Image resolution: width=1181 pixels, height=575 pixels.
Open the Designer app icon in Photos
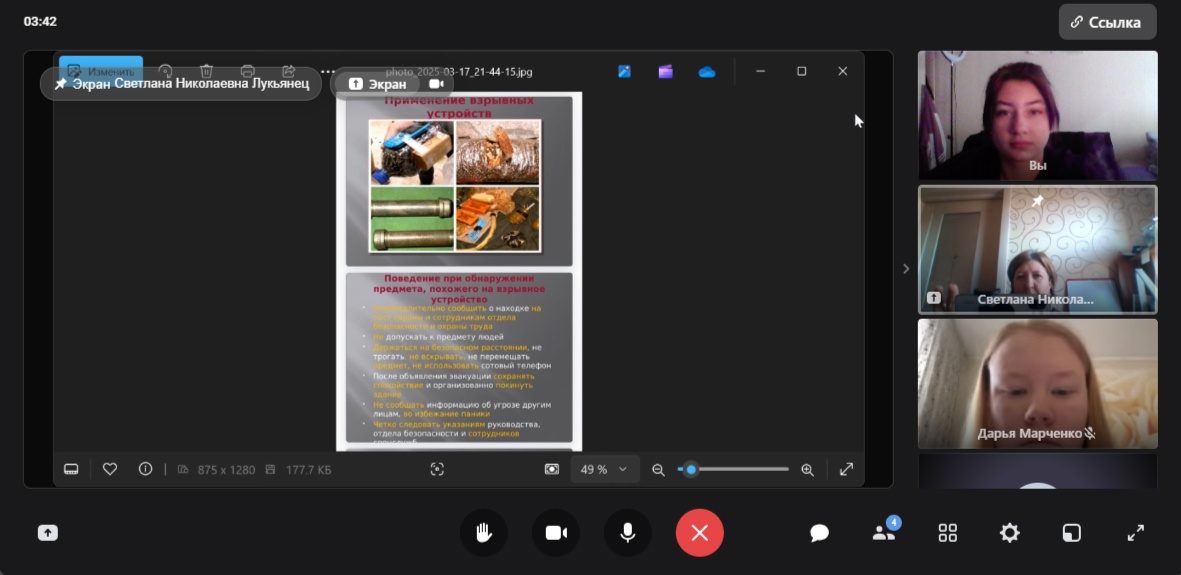point(624,72)
